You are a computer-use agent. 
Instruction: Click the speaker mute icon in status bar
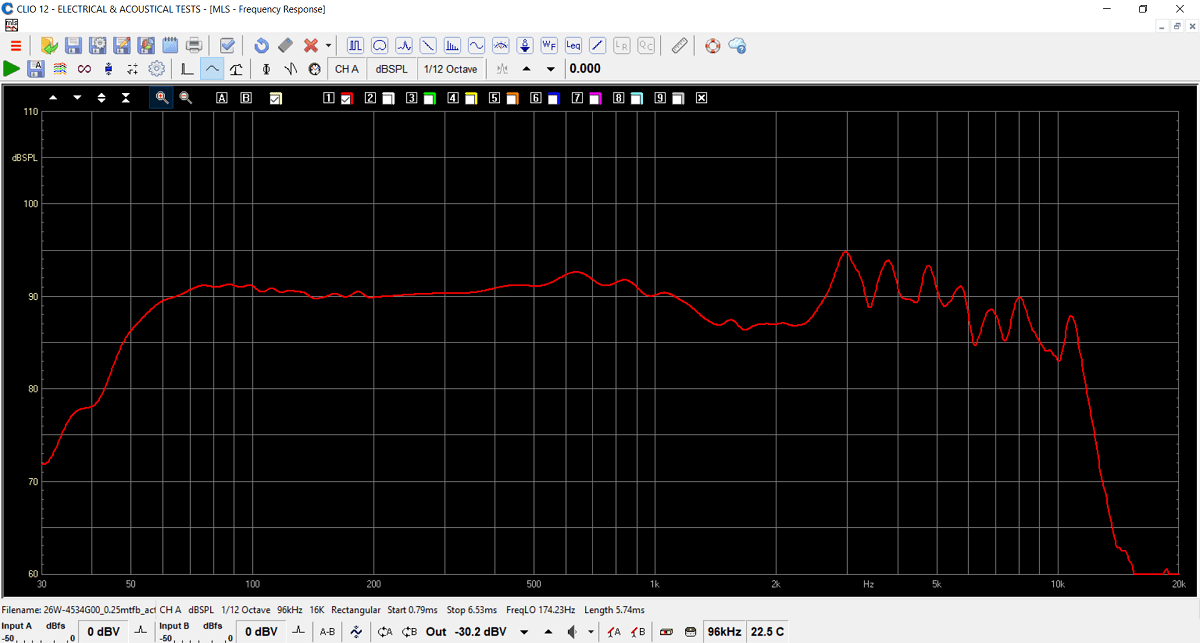pos(573,632)
